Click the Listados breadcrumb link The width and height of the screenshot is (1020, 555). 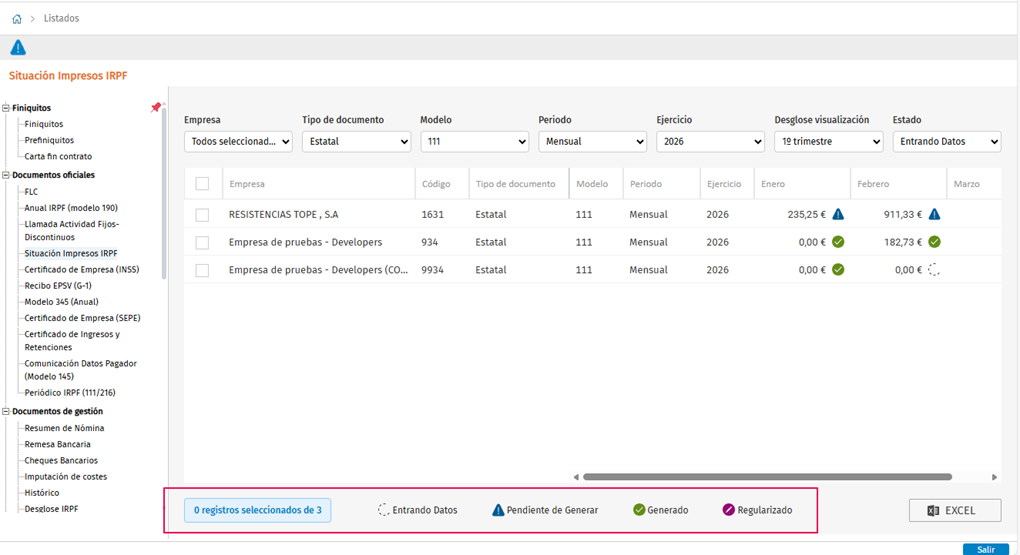(61, 18)
